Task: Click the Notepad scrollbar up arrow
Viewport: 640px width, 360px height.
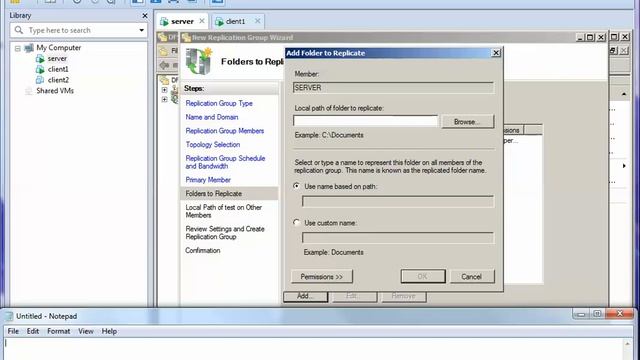Action: (628, 344)
